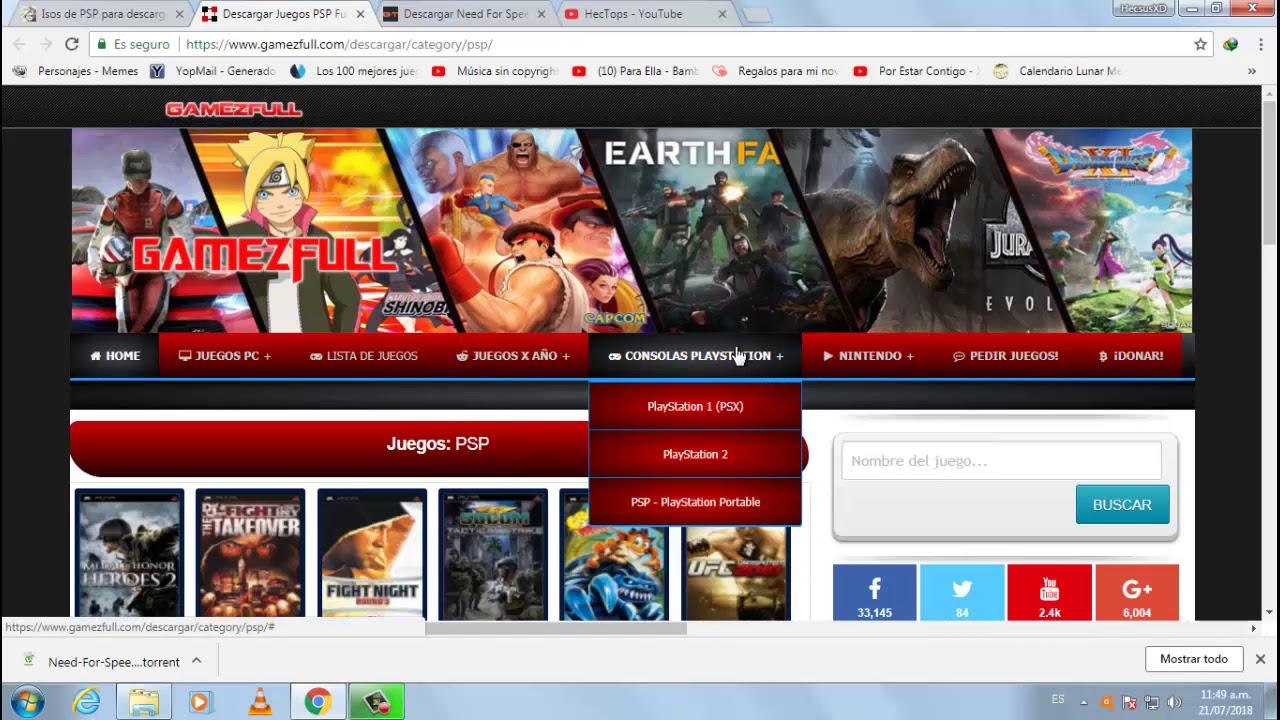Click the ES language indicator in tray

1058,699
